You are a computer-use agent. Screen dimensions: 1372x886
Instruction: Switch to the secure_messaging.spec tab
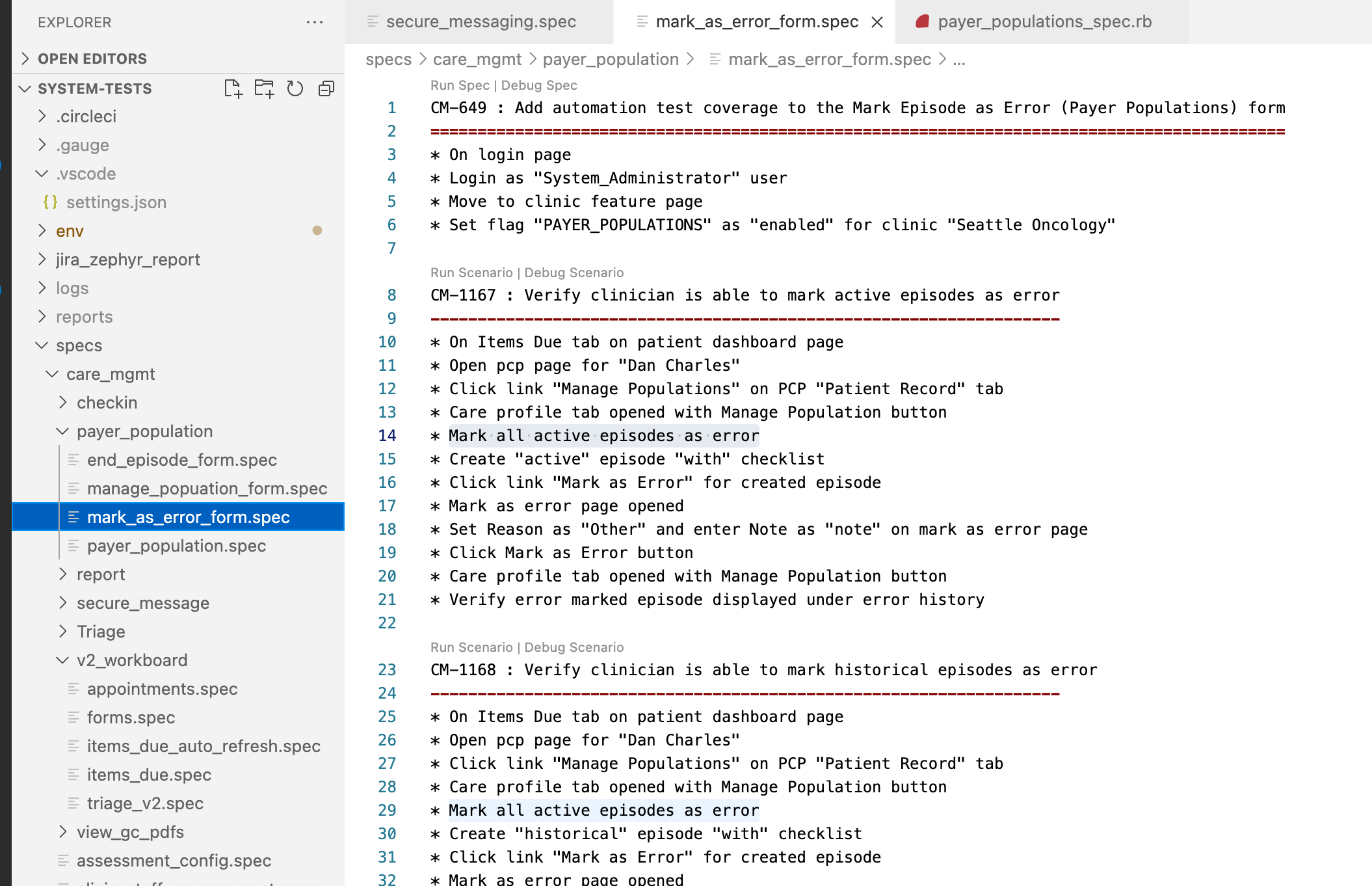pyautogui.click(x=481, y=21)
